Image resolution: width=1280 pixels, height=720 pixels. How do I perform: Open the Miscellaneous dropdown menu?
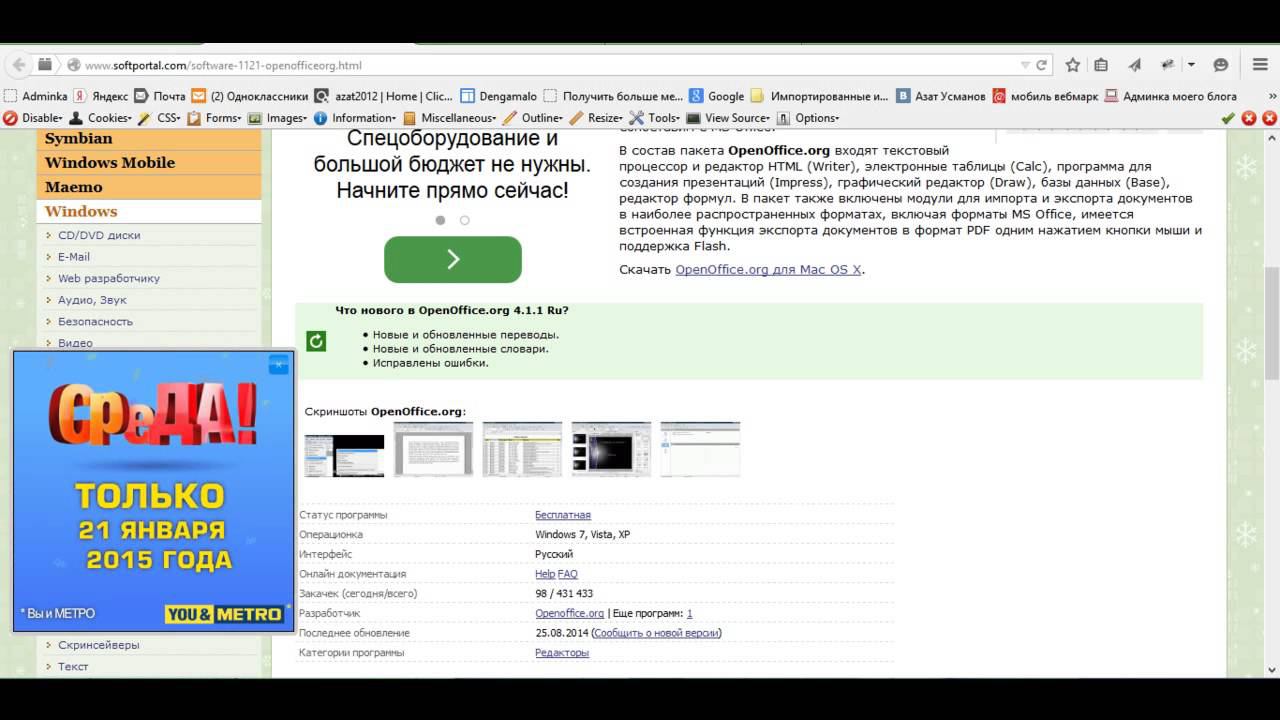coord(450,118)
